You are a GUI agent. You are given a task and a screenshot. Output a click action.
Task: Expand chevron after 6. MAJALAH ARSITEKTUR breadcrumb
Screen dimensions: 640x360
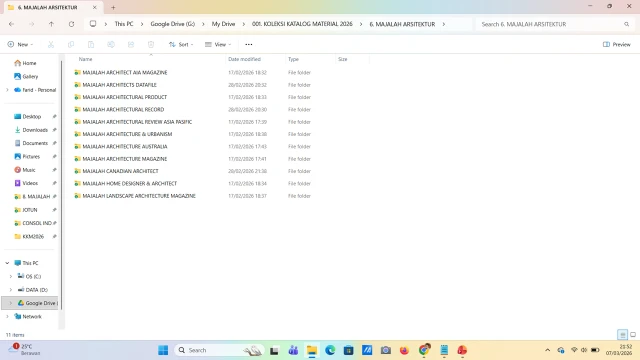pyautogui.click(x=444, y=24)
